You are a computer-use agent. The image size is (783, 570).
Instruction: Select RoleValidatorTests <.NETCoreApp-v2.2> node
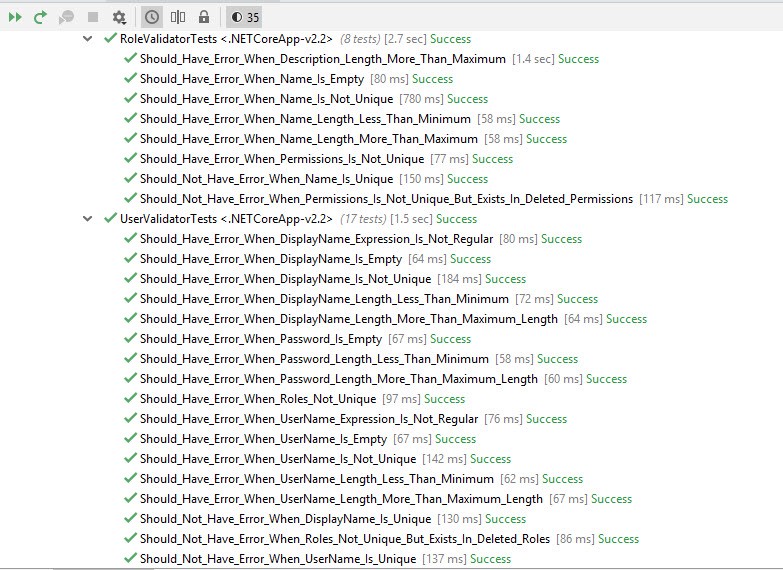(x=226, y=39)
